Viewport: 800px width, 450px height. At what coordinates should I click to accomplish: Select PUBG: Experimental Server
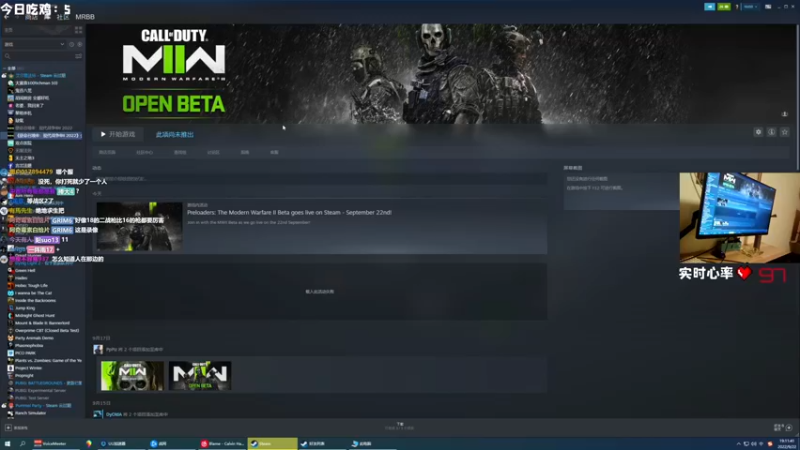tap(40, 390)
